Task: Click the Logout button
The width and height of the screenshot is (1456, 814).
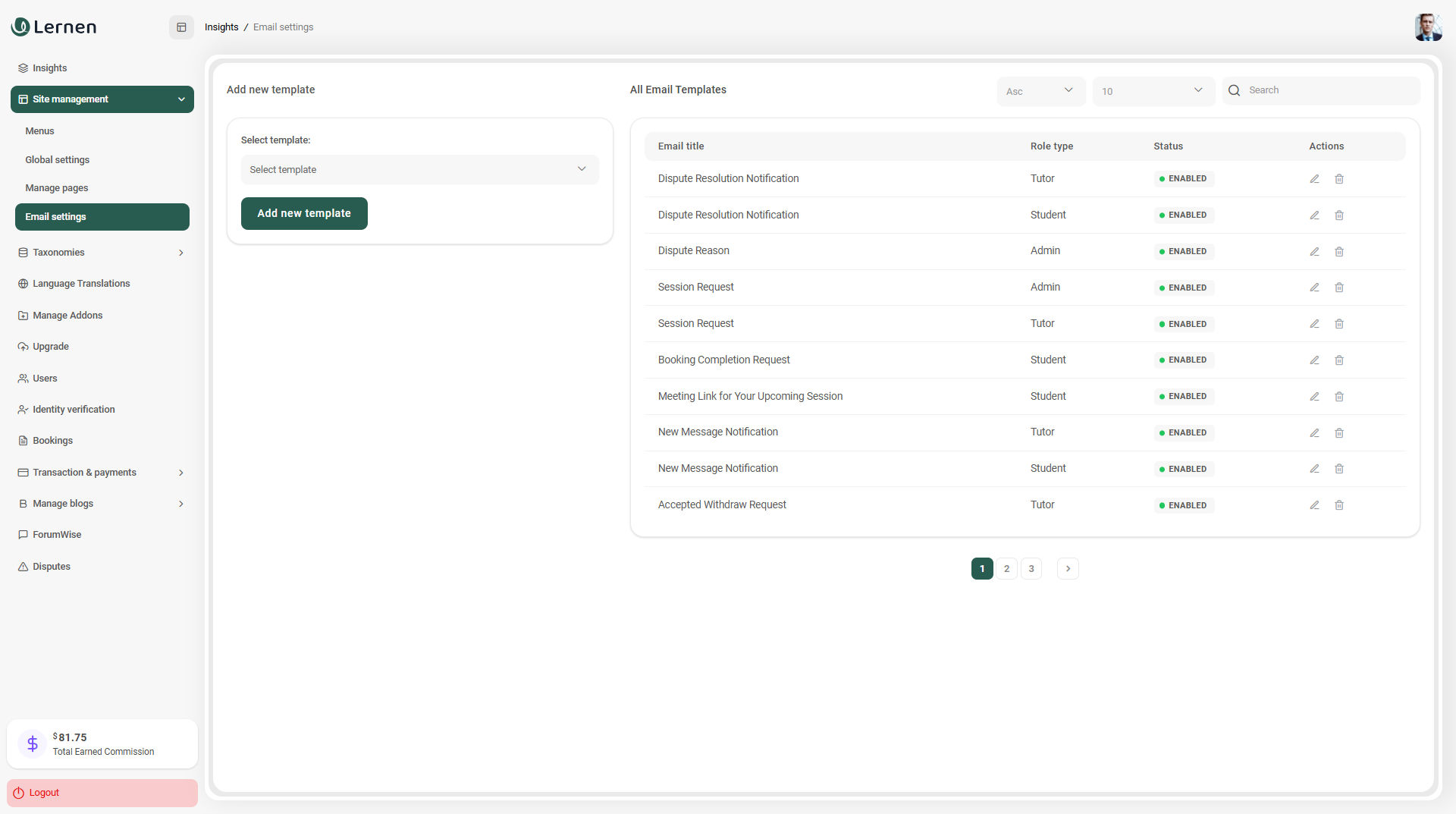Action: [x=102, y=793]
